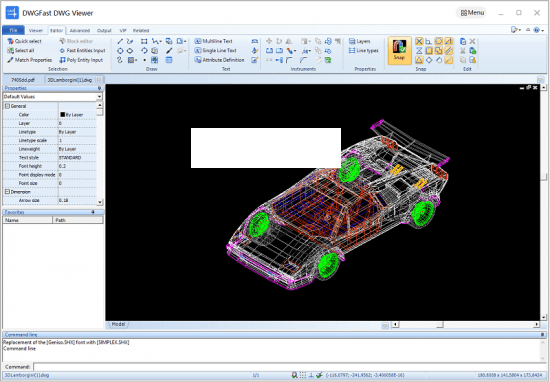Click the table icon in the Draw group
550x382 pixels.
point(169,60)
